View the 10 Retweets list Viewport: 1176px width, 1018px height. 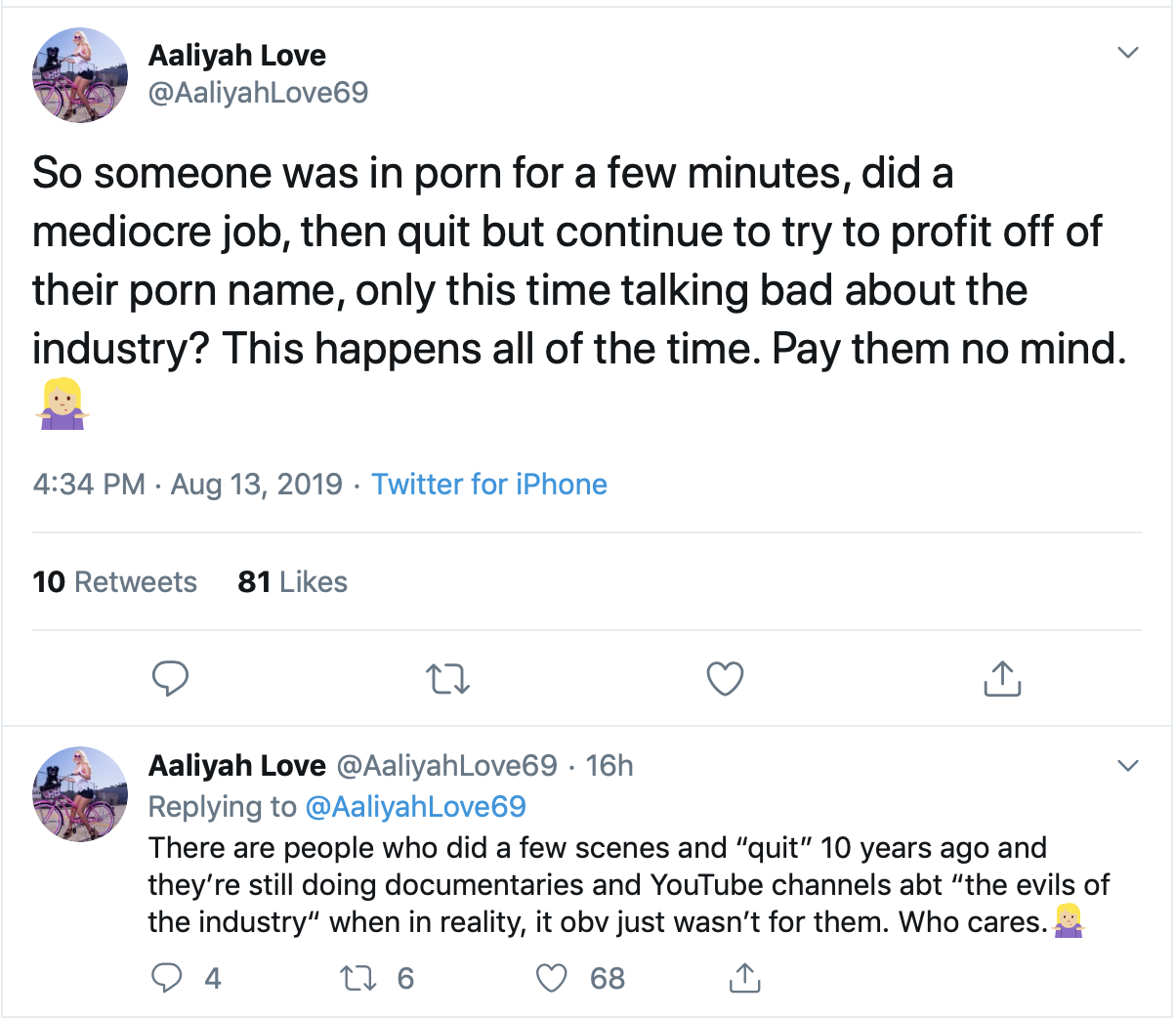click(x=114, y=582)
